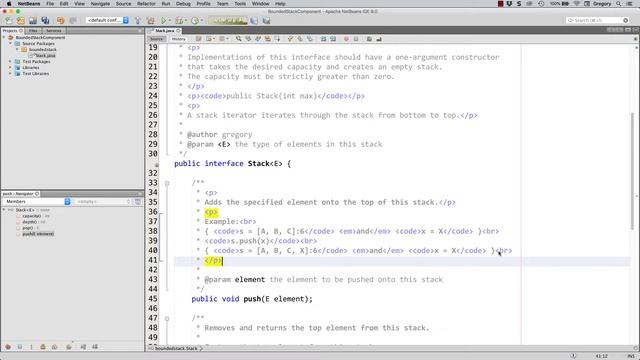Focus the IDE search field

click(598, 20)
